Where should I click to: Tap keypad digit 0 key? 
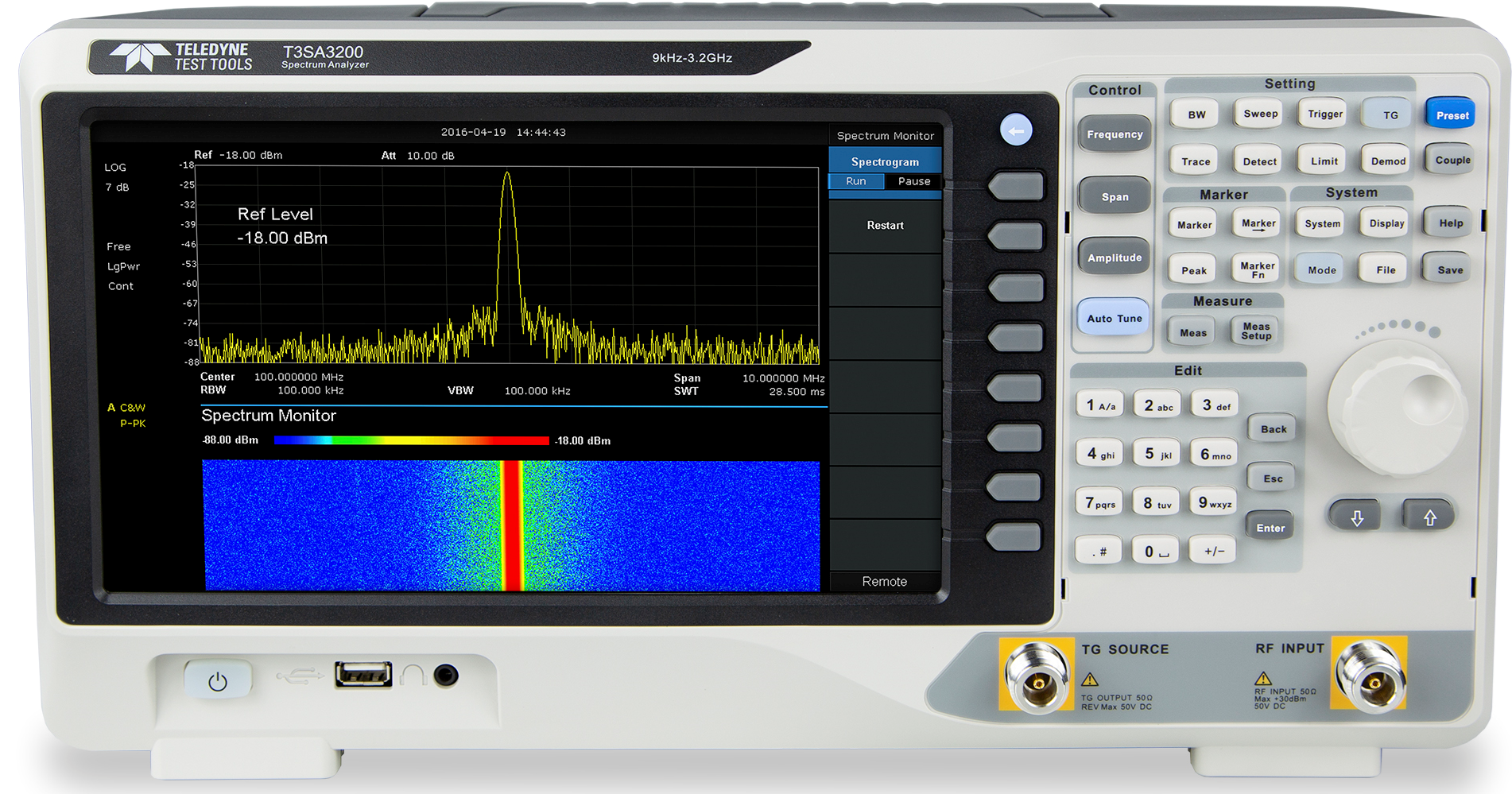pos(1157,551)
